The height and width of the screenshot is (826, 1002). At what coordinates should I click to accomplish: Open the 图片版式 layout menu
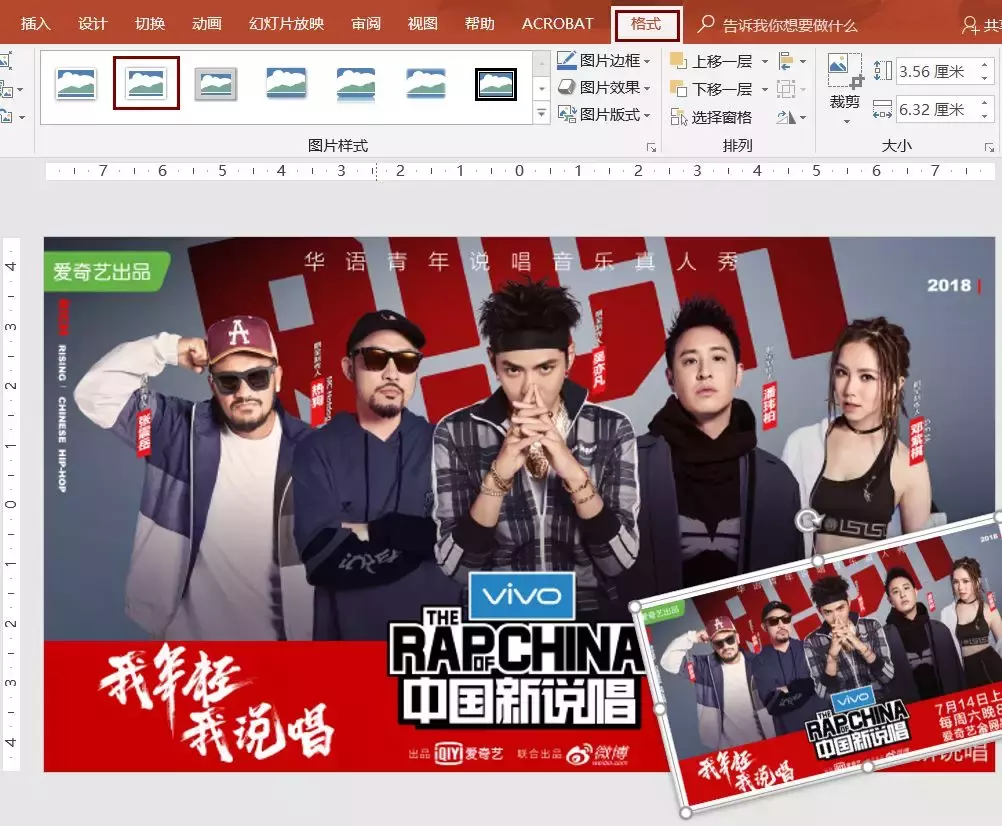pos(604,115)
